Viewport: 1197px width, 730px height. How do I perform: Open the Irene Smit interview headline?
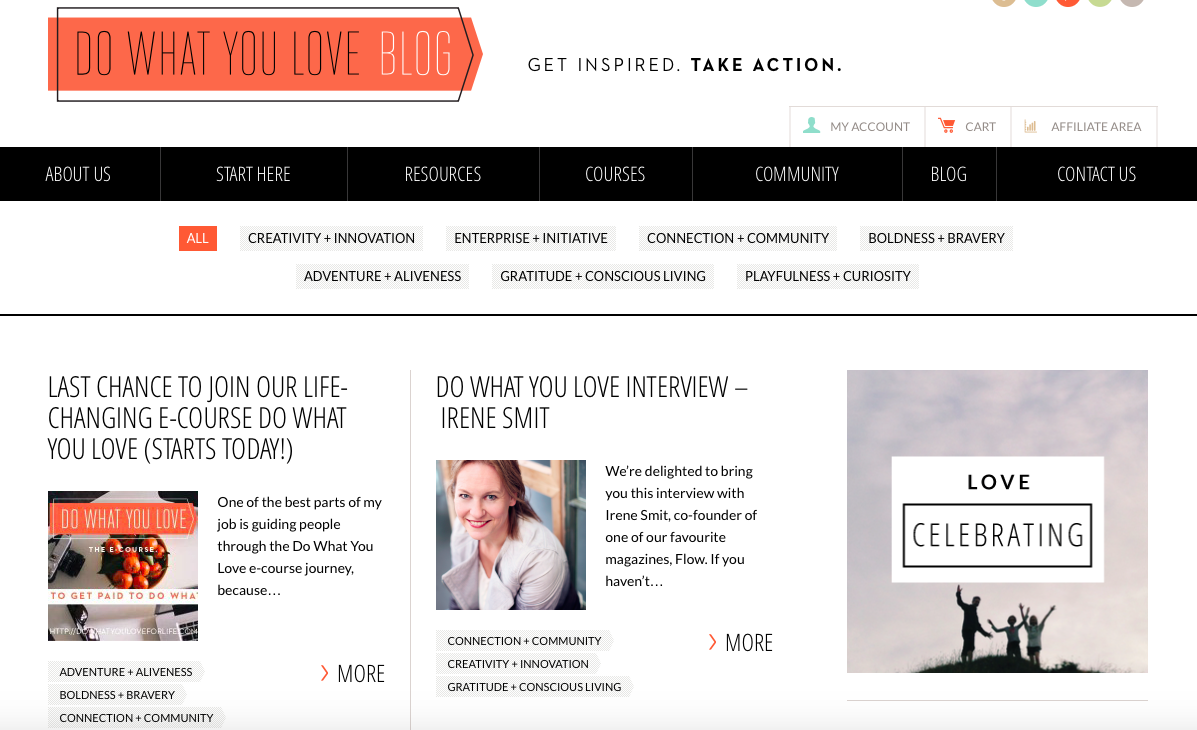[x=592, y=402]
